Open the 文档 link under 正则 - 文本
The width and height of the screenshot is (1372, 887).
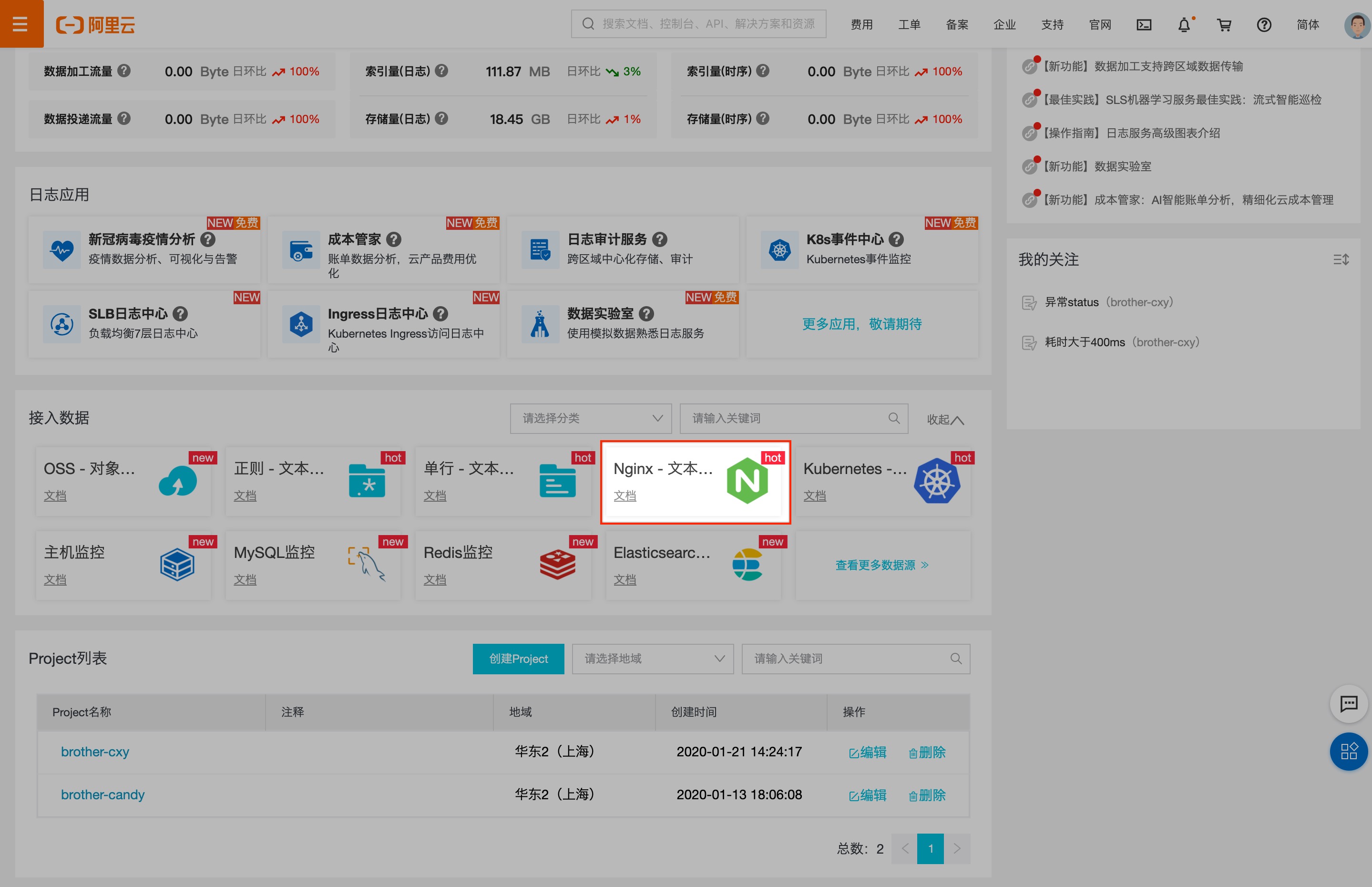coord(245,495)
